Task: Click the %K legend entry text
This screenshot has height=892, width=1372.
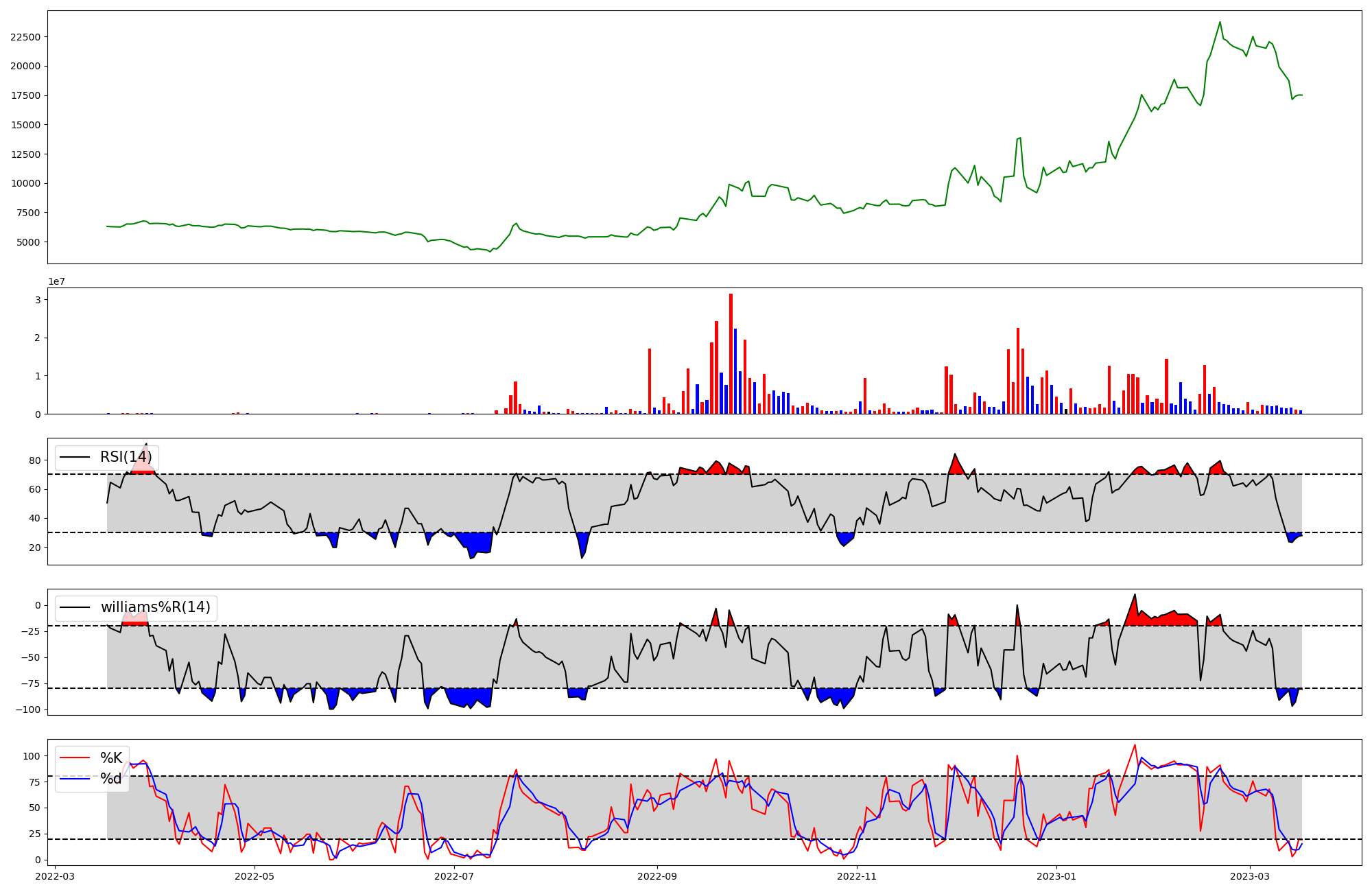Action: [x=111, y=758]
